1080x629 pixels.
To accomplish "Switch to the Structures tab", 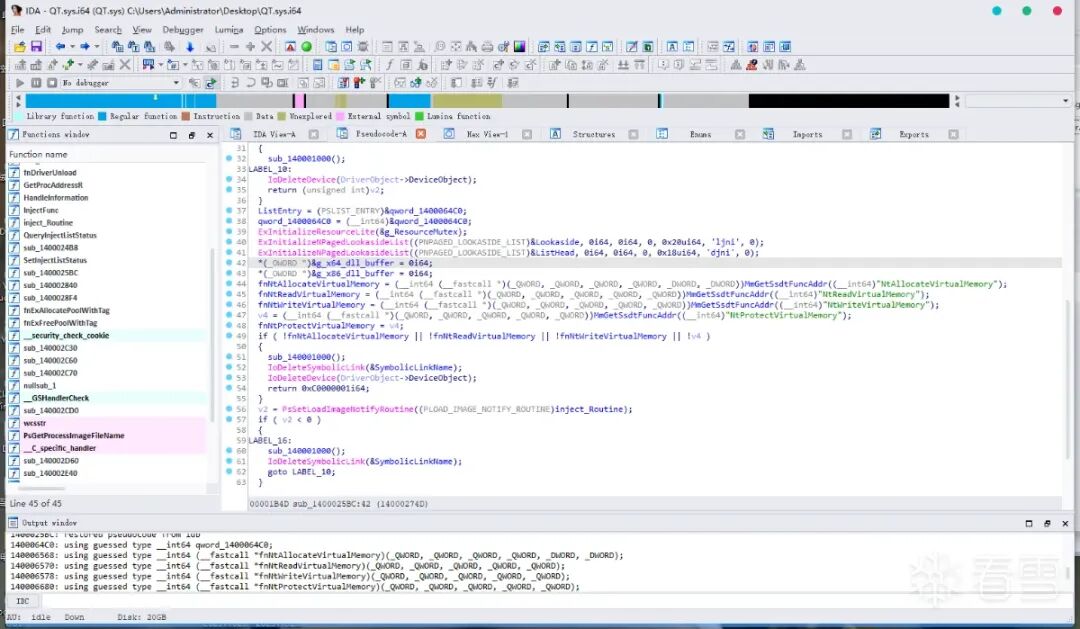I will (594, 134).
